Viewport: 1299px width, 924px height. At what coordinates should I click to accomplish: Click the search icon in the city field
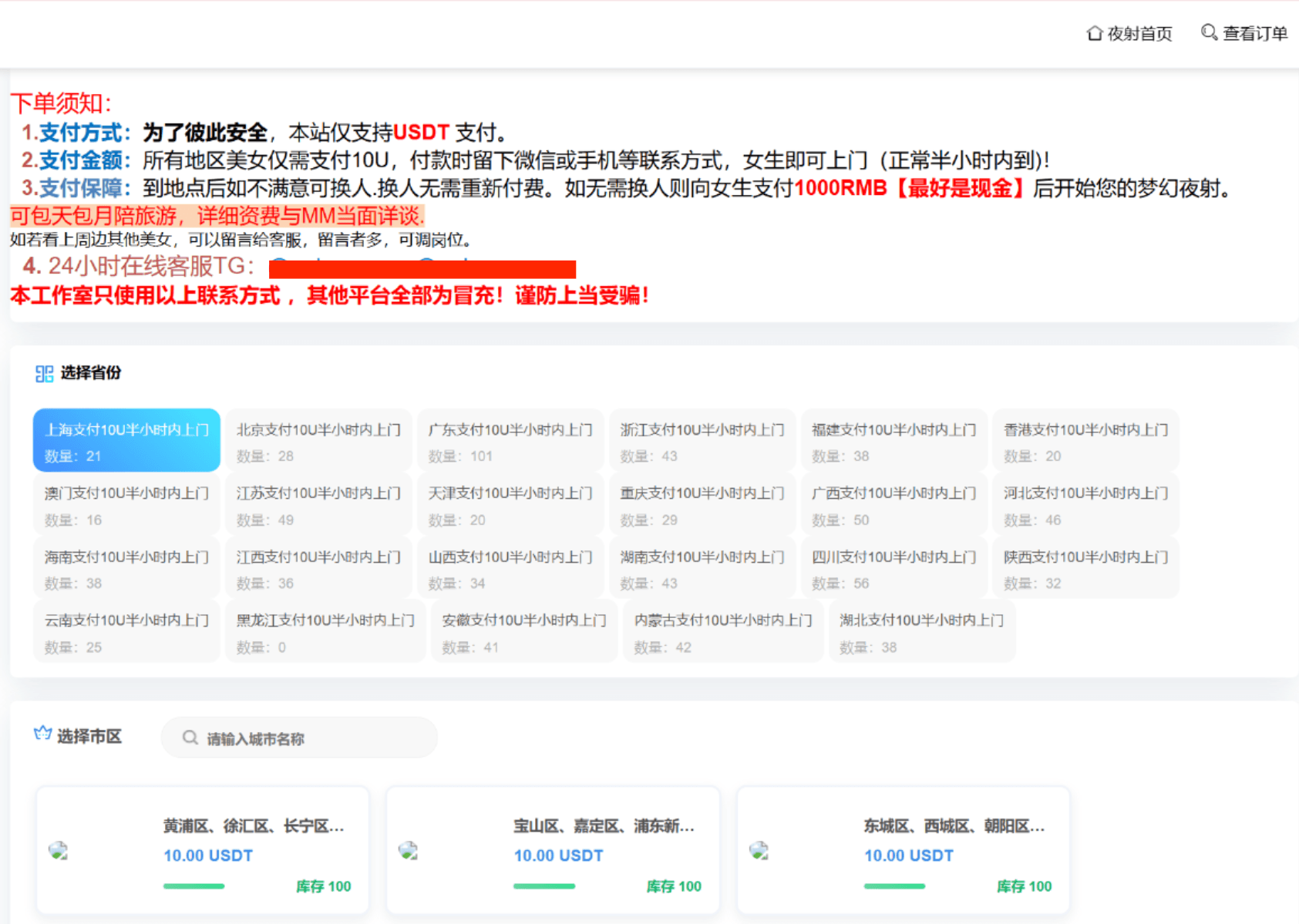pos(190,738)
